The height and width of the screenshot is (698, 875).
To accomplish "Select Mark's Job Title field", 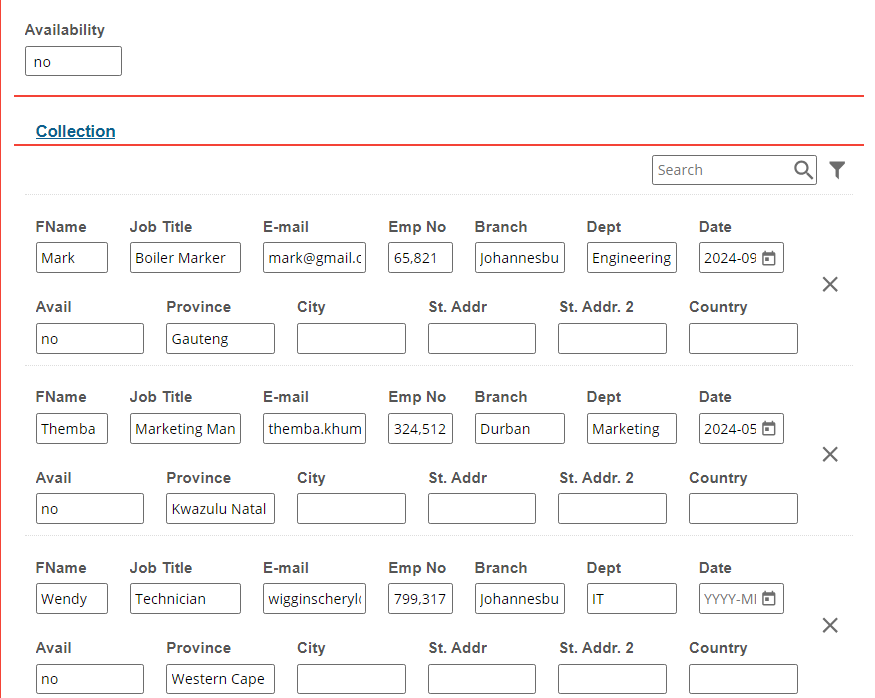I will [x=185, y=258].
